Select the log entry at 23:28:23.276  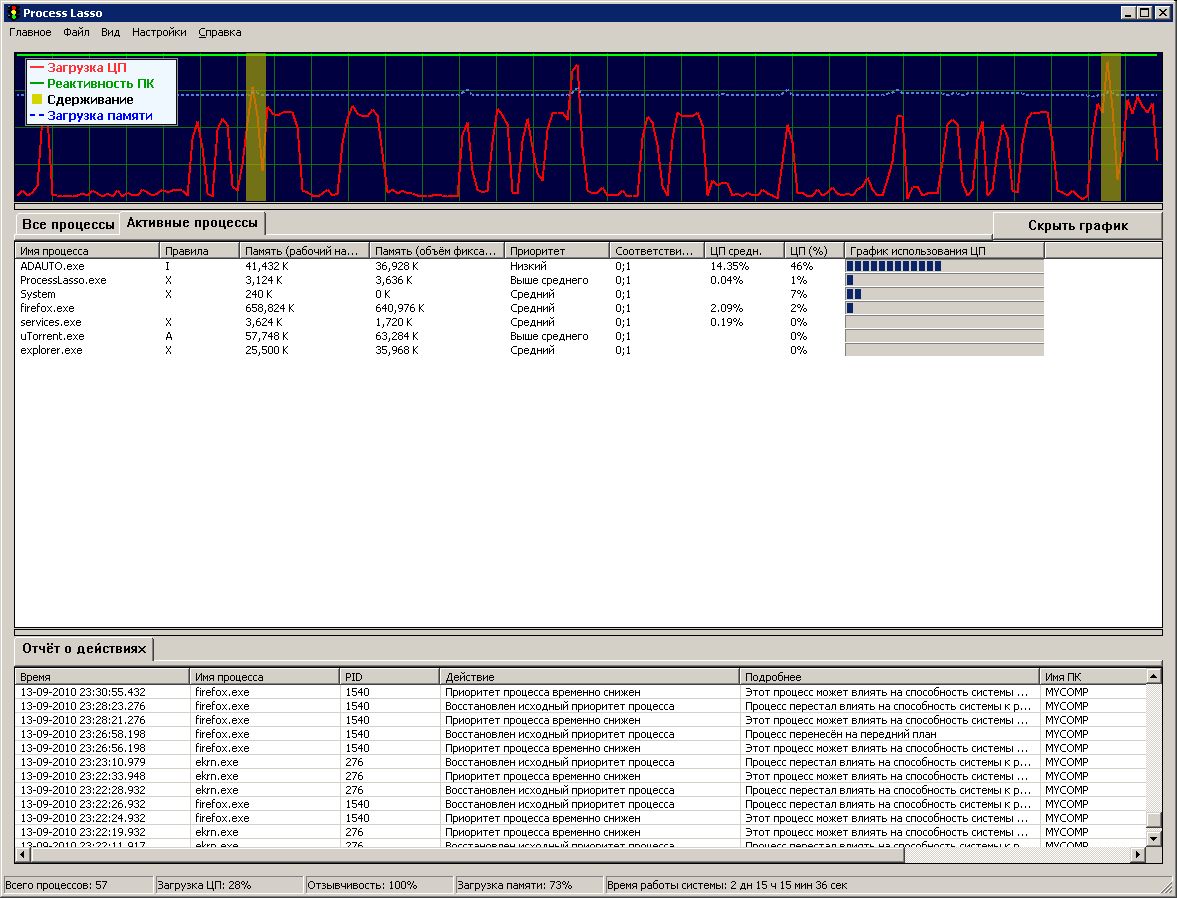pyautogui.click(x=580, y=706)
